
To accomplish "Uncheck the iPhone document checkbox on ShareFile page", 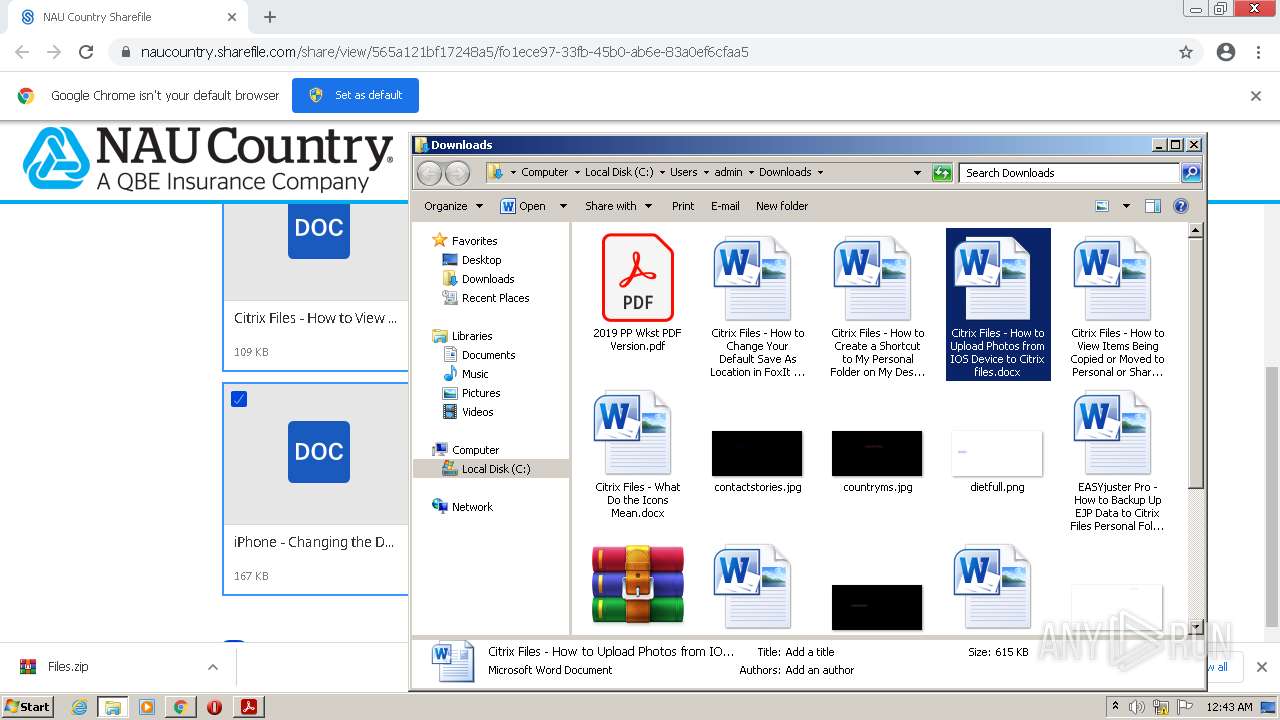I will (239, 399).
